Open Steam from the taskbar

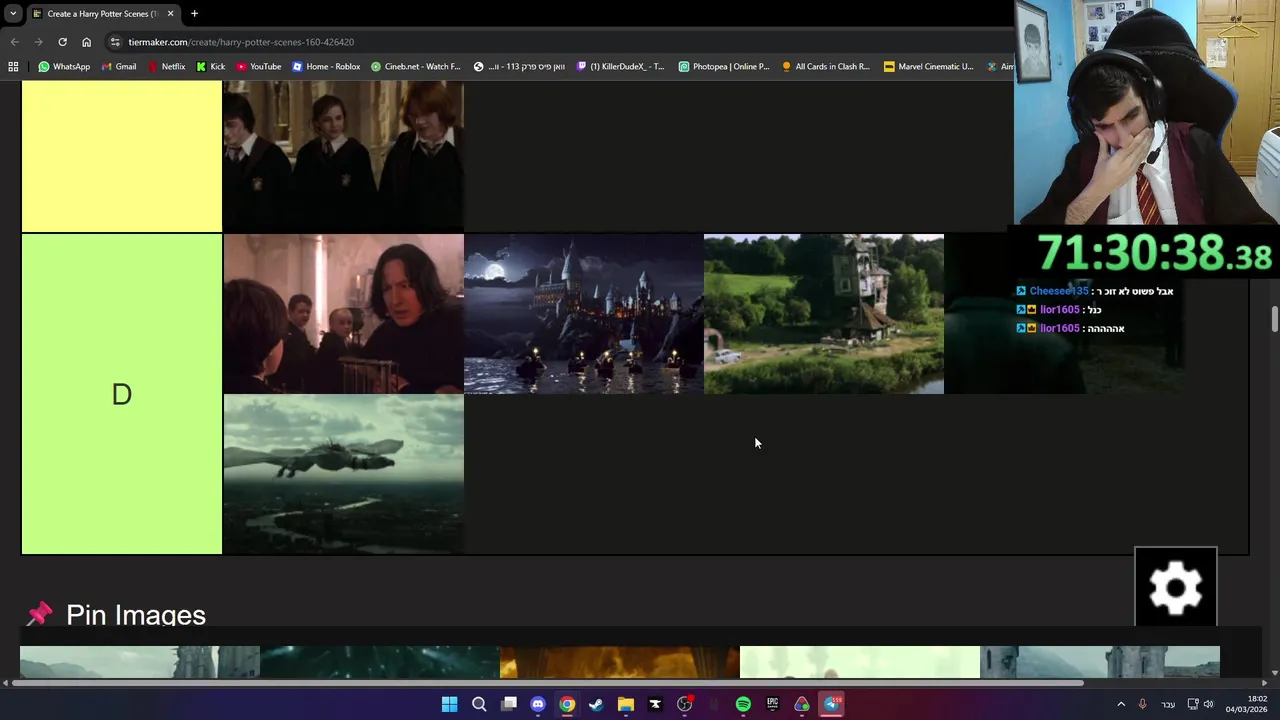point(596,704)
